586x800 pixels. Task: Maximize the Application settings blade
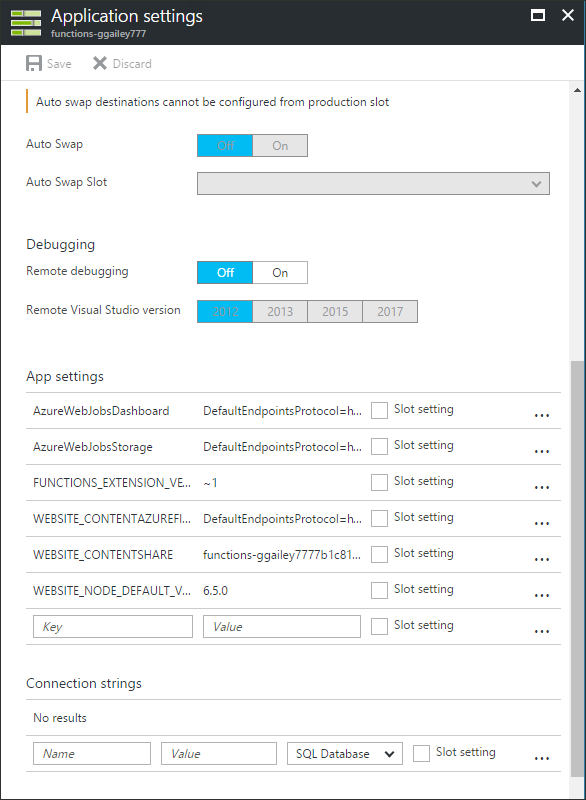pos(537,16)
